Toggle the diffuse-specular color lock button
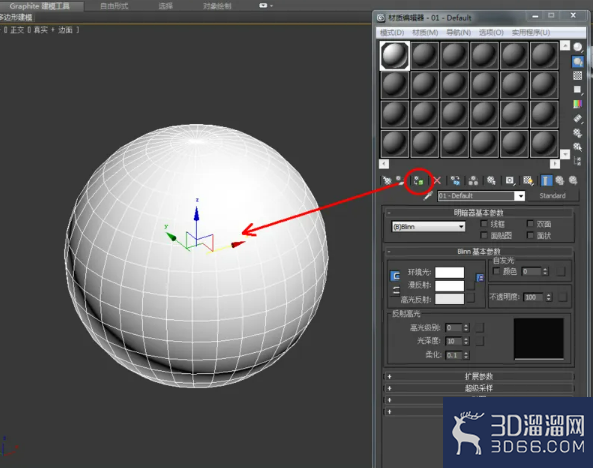 click(396, 291)
